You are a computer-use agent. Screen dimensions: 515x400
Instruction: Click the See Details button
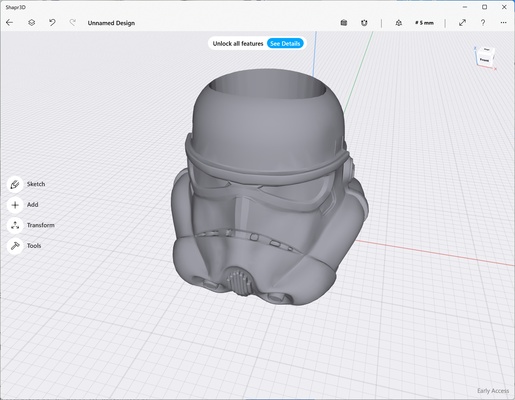[x=285, y=43]
